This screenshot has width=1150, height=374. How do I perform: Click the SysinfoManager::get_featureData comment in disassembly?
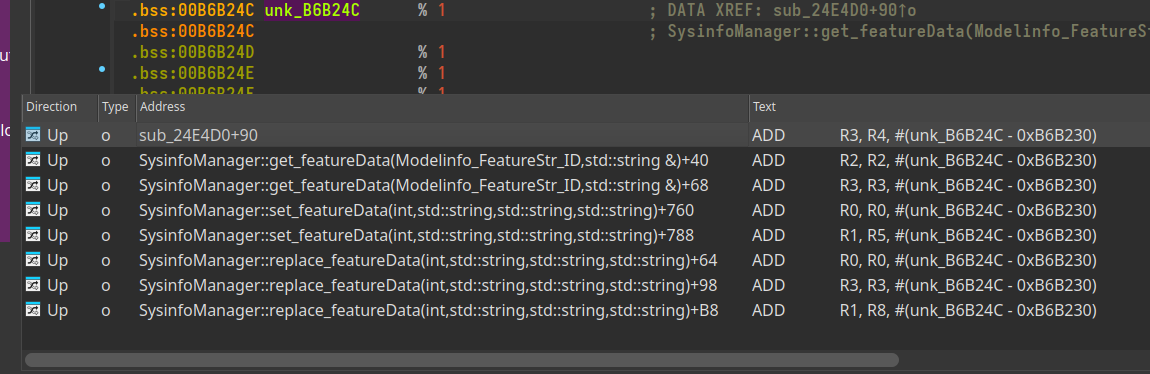(899, 32)
